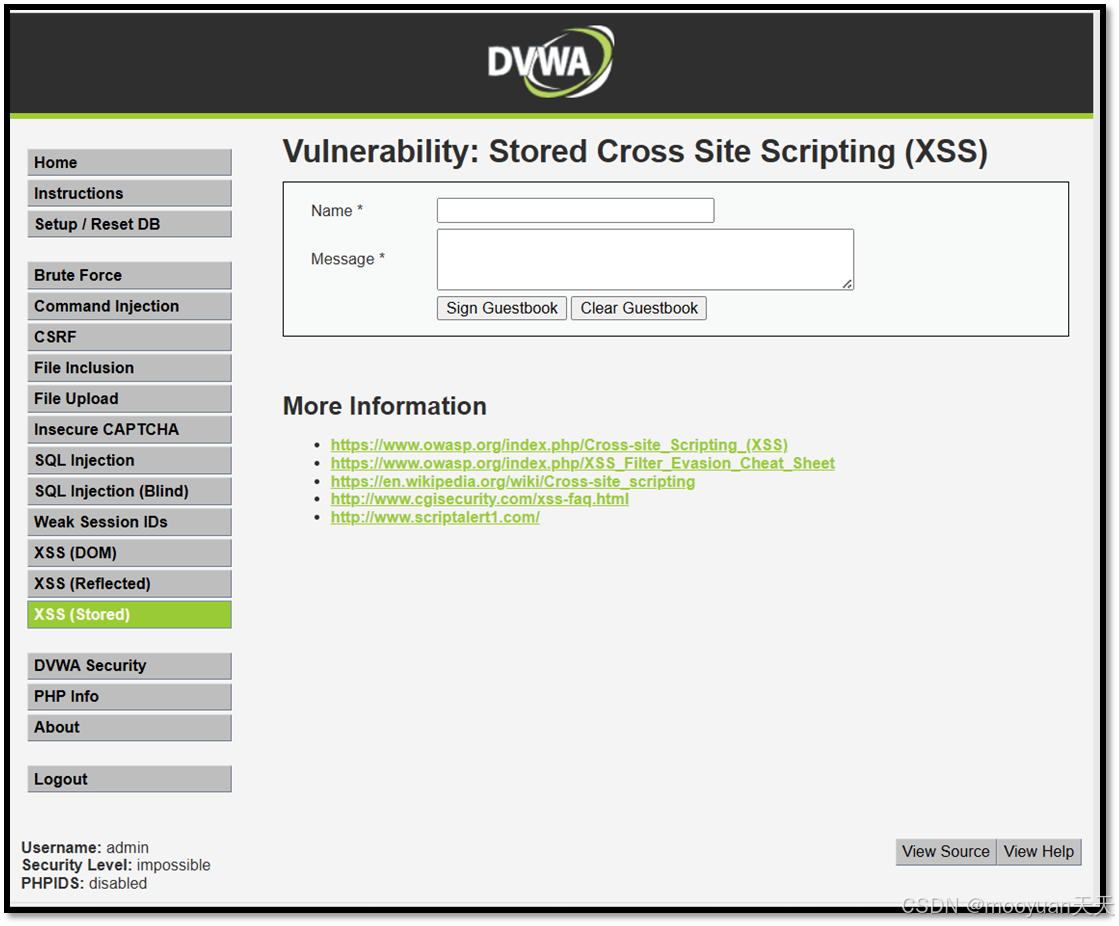
Task: Select the 'PHPIDS: disabled' status text
Action: pos(84,883)
